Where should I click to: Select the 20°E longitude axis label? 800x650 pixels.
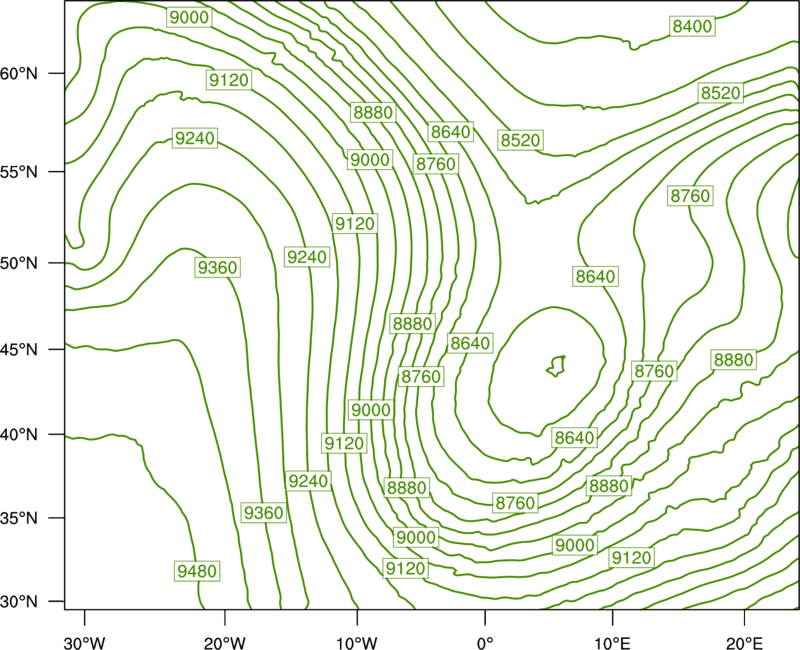click(744, 643)
